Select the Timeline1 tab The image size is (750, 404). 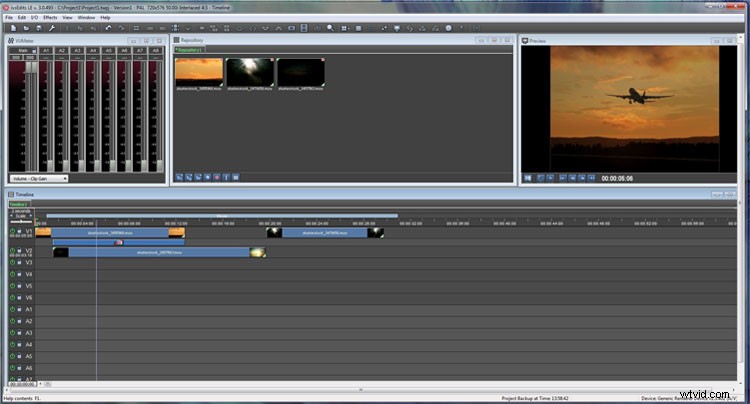pos(19,204)
